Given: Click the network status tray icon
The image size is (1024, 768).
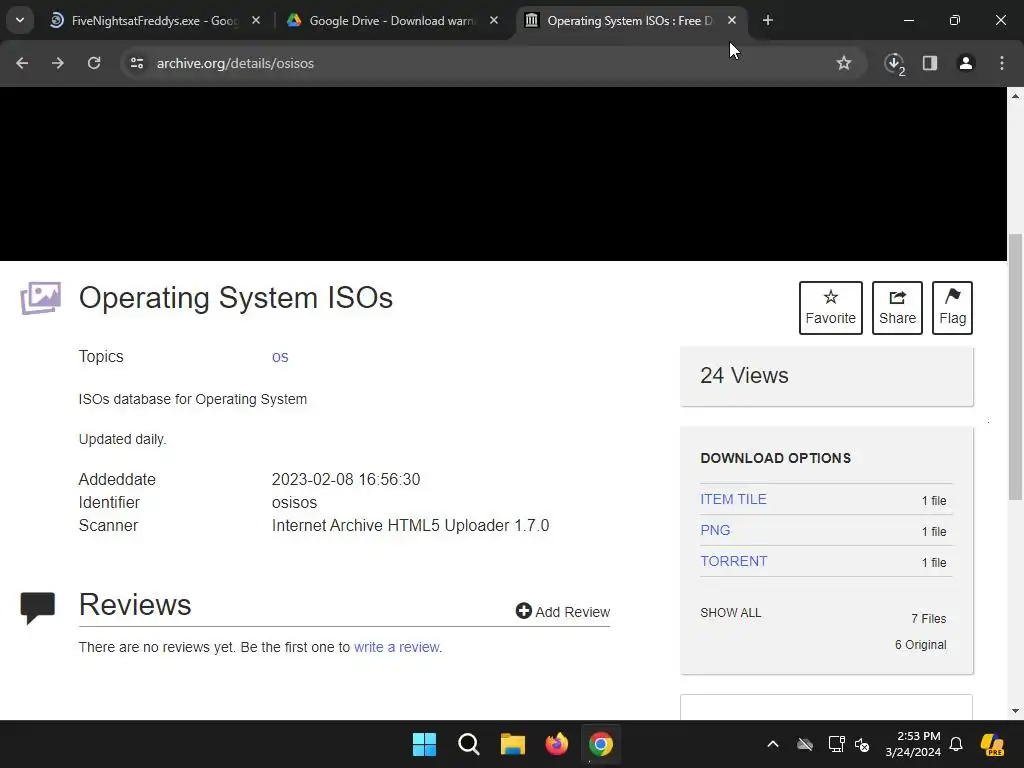Looking at the screenshot, I should click(x=836, y=744).
